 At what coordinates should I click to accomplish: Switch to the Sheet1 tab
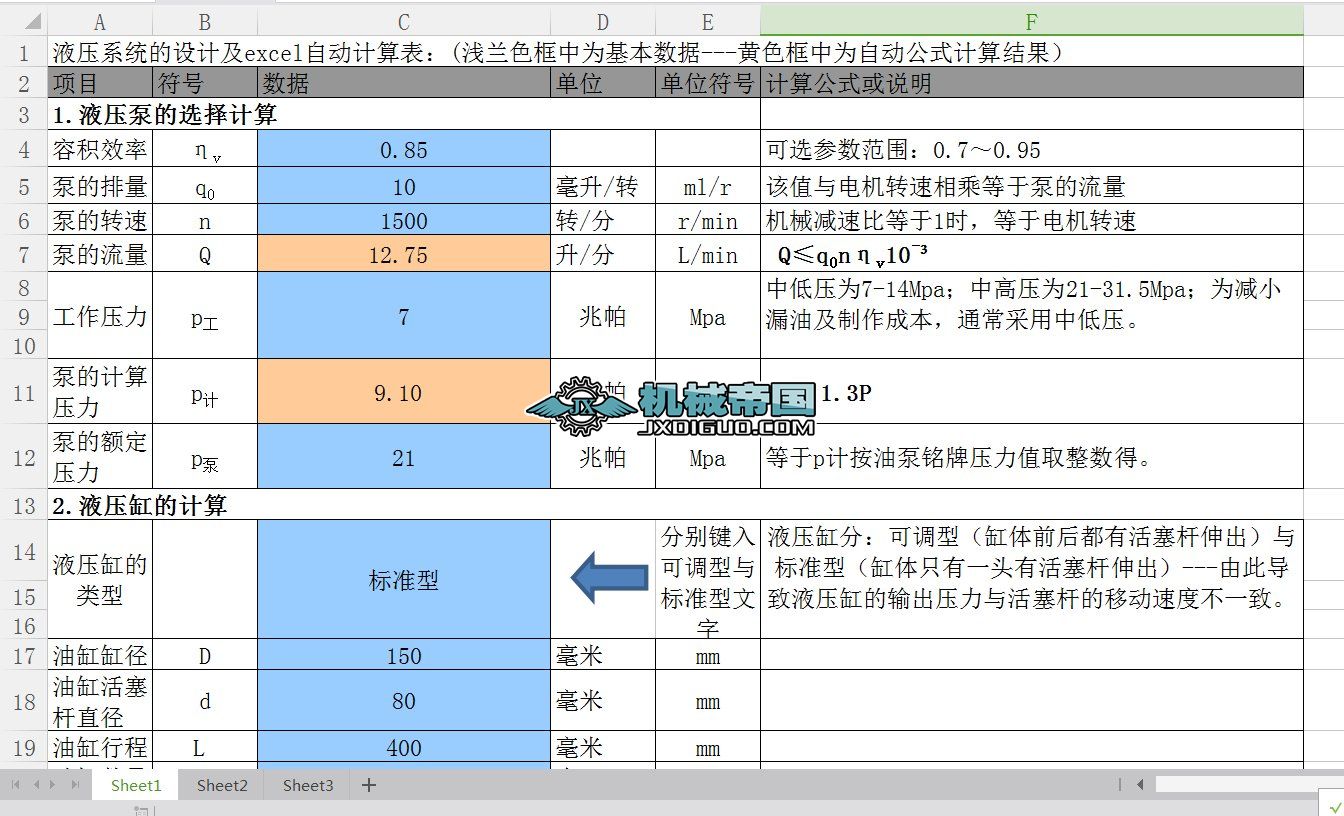coord(136,785)
